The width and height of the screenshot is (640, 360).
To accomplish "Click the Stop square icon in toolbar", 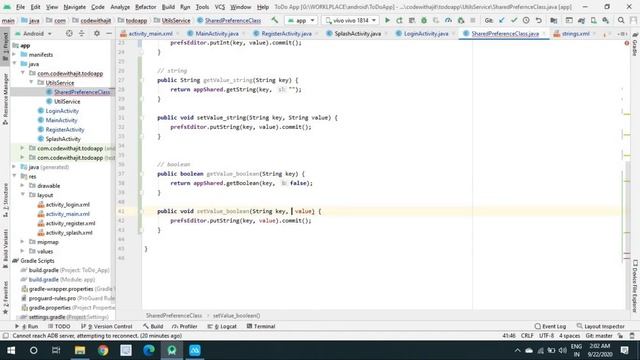I will click(x=473, y=20).
